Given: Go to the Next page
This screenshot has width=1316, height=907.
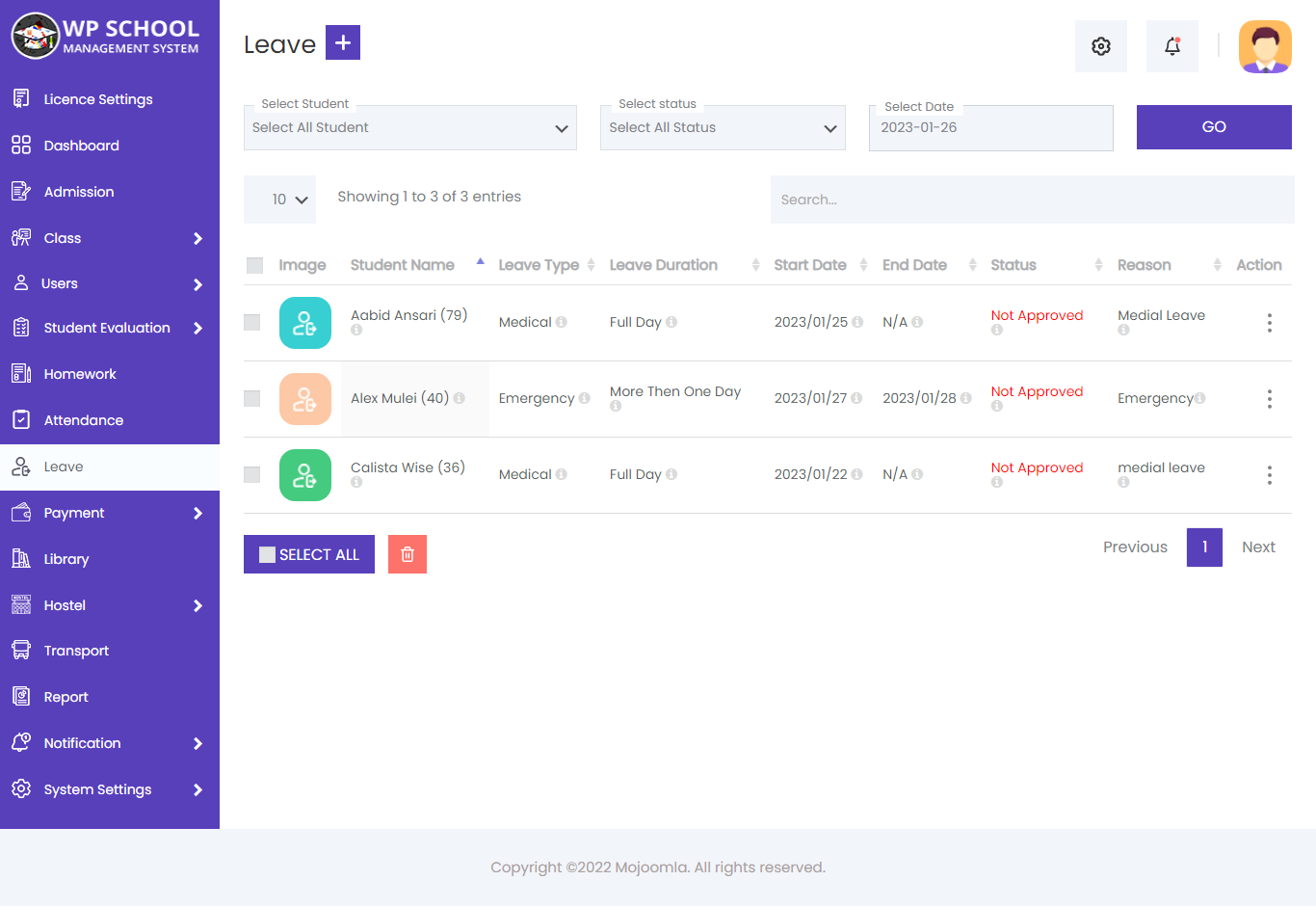Looking at the screenshot, I should [x=1258, y=547].
